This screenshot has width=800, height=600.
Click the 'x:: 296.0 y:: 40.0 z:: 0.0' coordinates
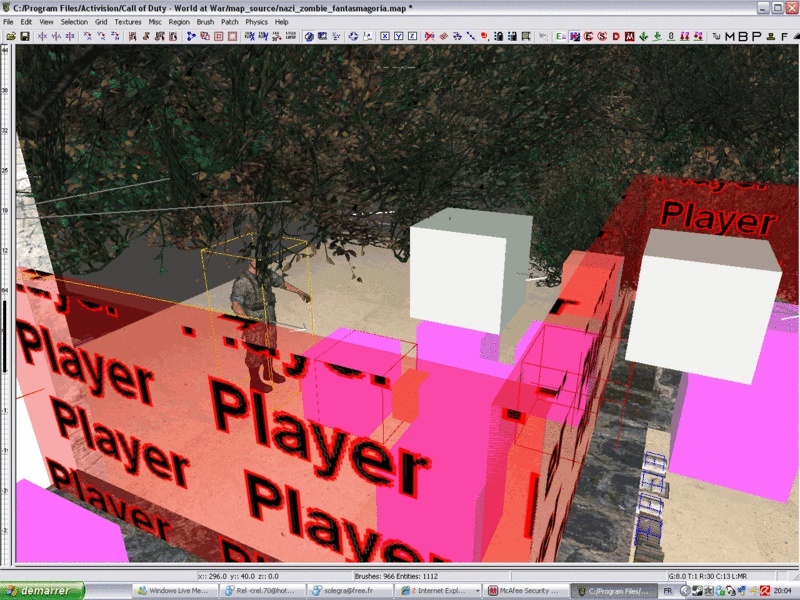point(238,576)
